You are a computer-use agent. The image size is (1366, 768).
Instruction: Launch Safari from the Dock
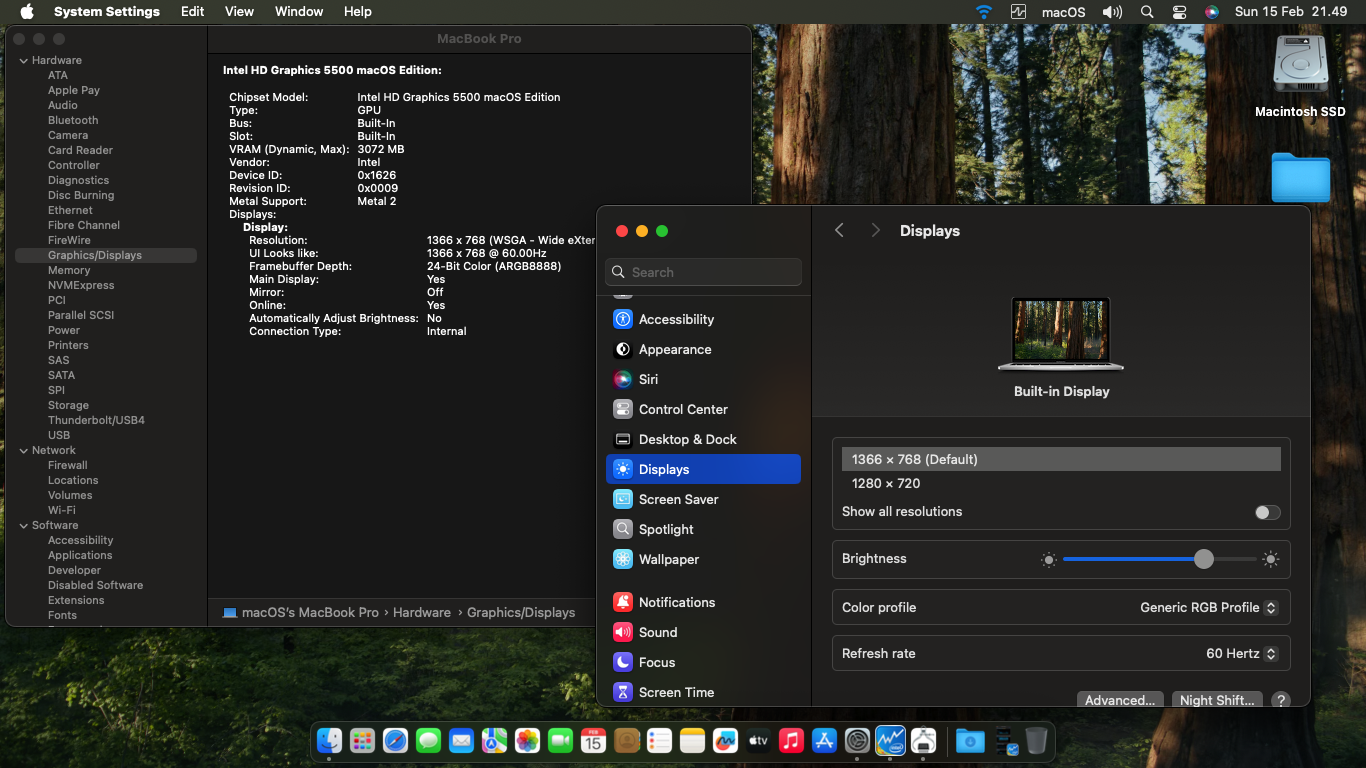pos(395,741)
